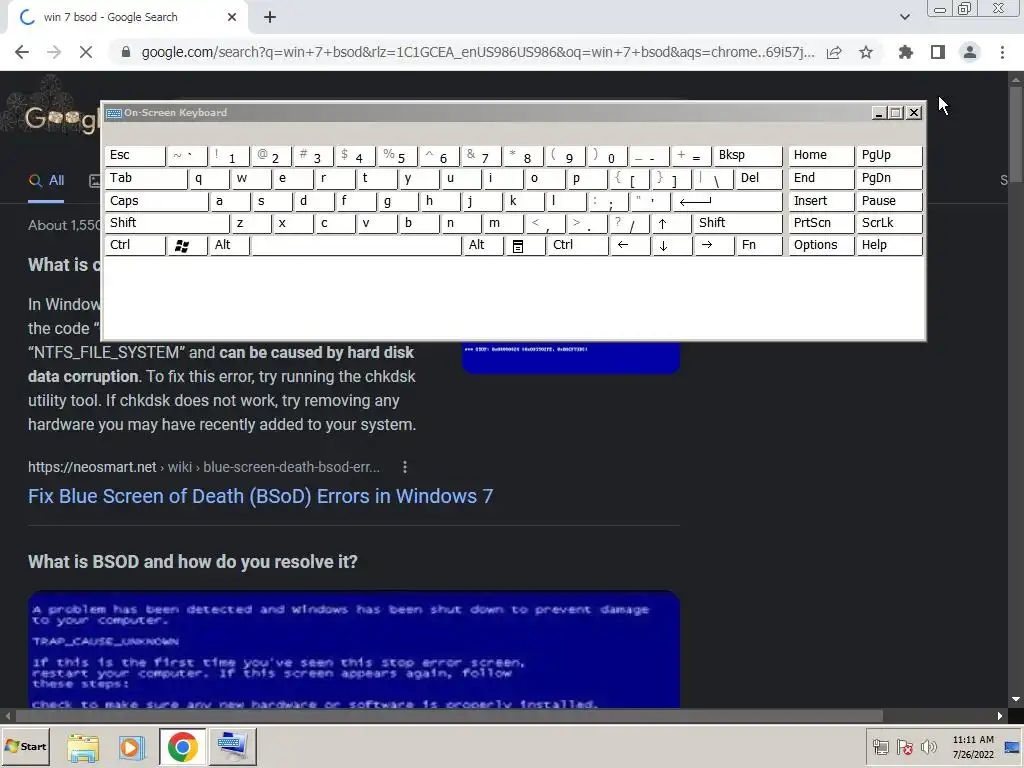Launch Windows Media Player from the taskbar
1024x768 pixels.
click(x=131, y=746)
